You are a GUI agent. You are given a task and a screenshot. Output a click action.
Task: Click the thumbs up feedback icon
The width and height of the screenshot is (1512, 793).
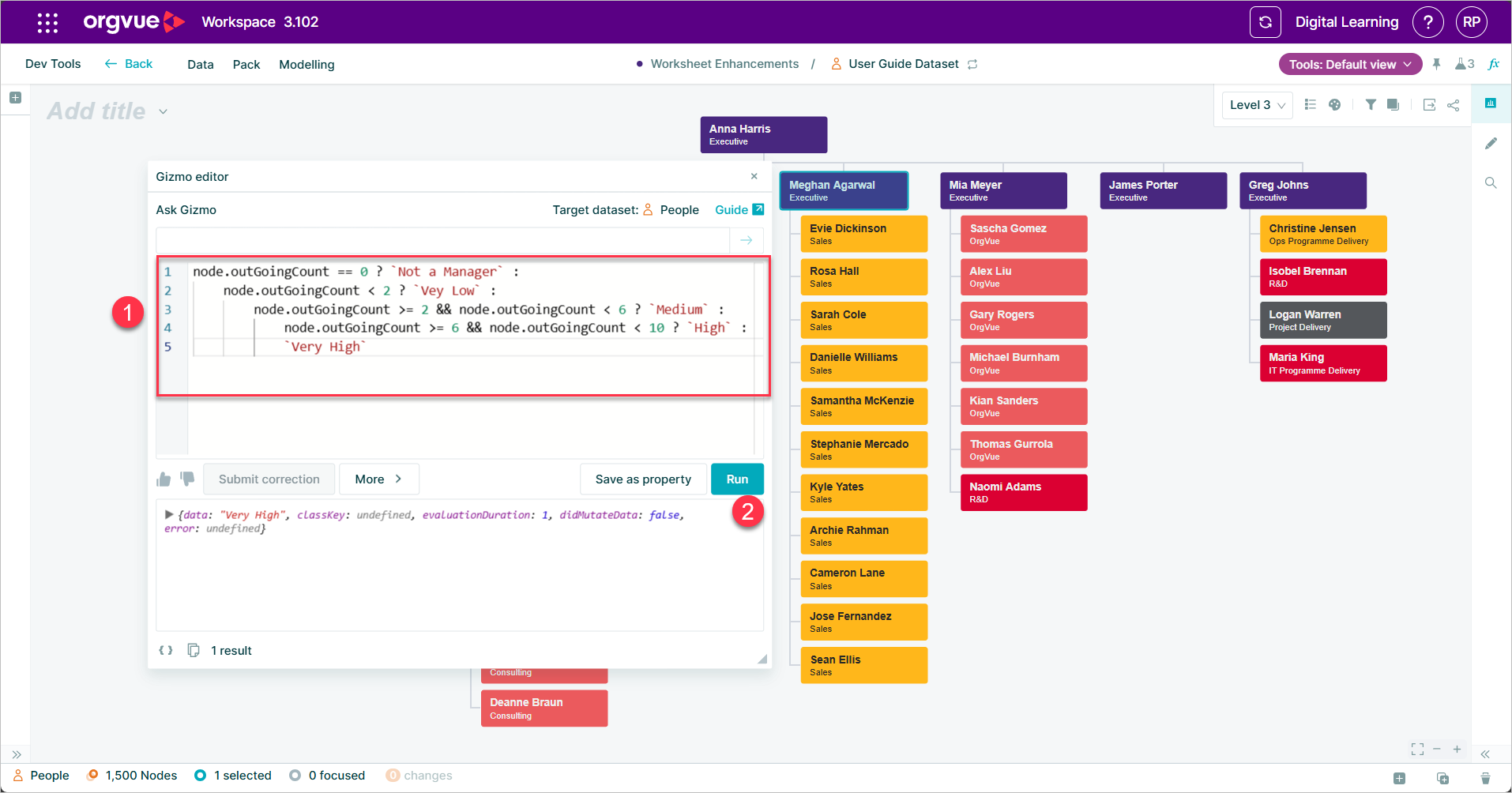coord(164,479)
